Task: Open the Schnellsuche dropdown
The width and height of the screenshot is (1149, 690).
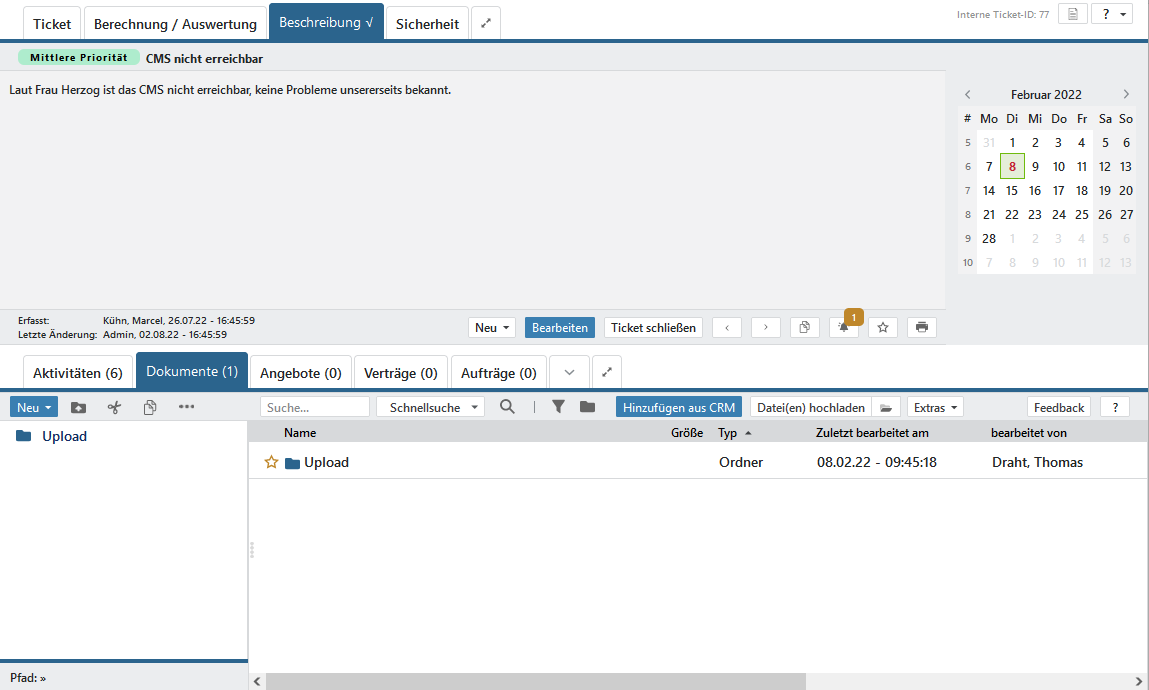Action: 430,407
